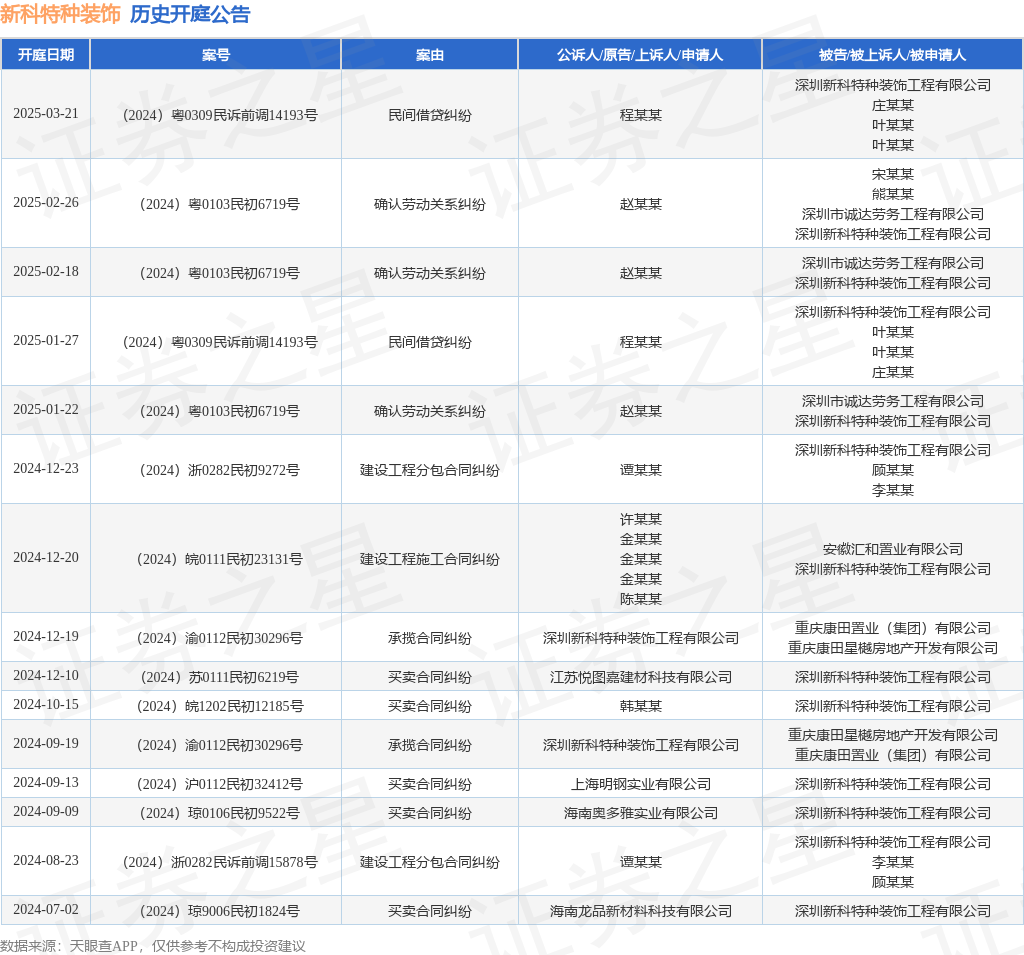1024x955 pixels.
Task: Click '李某某' in the 2024-12-23 row
Action: pyautogui.click(x=893, y=490)
